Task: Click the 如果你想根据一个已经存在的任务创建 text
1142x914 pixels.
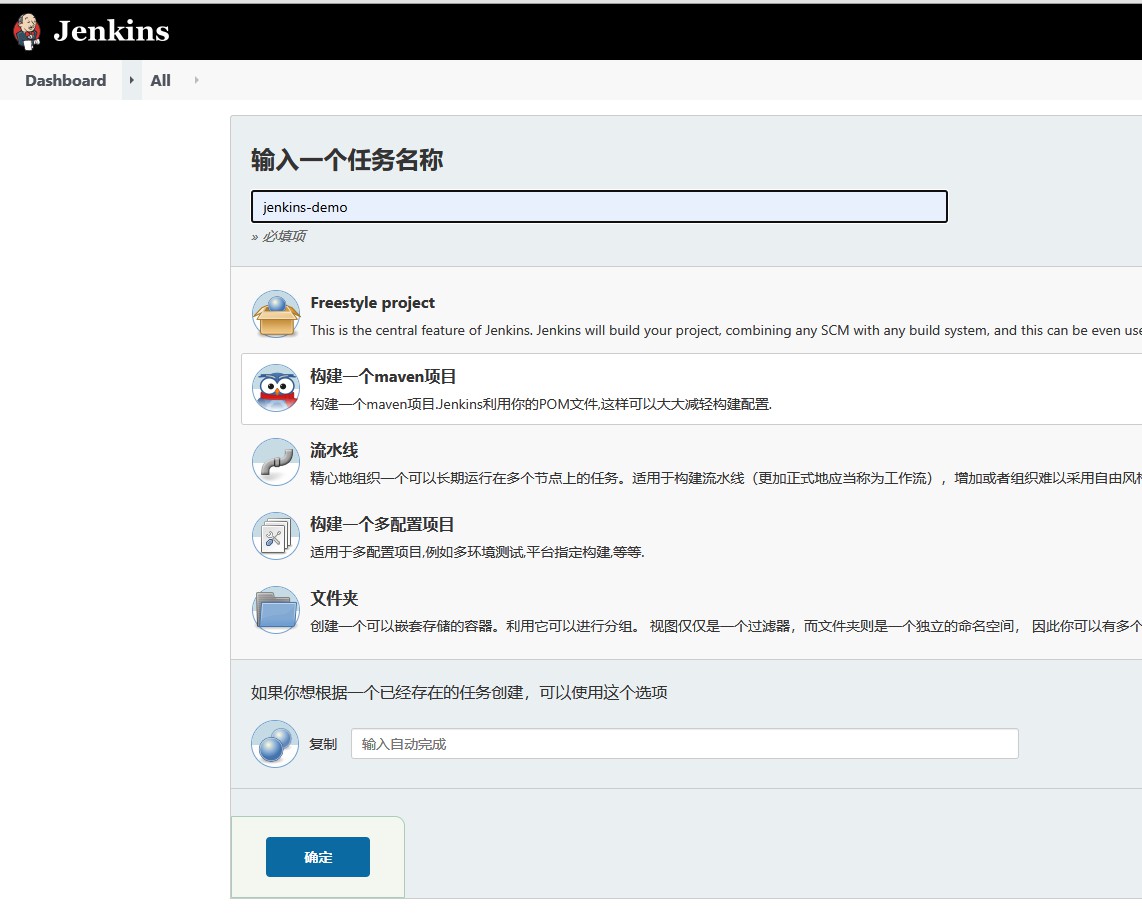Action: pos(459,693)
